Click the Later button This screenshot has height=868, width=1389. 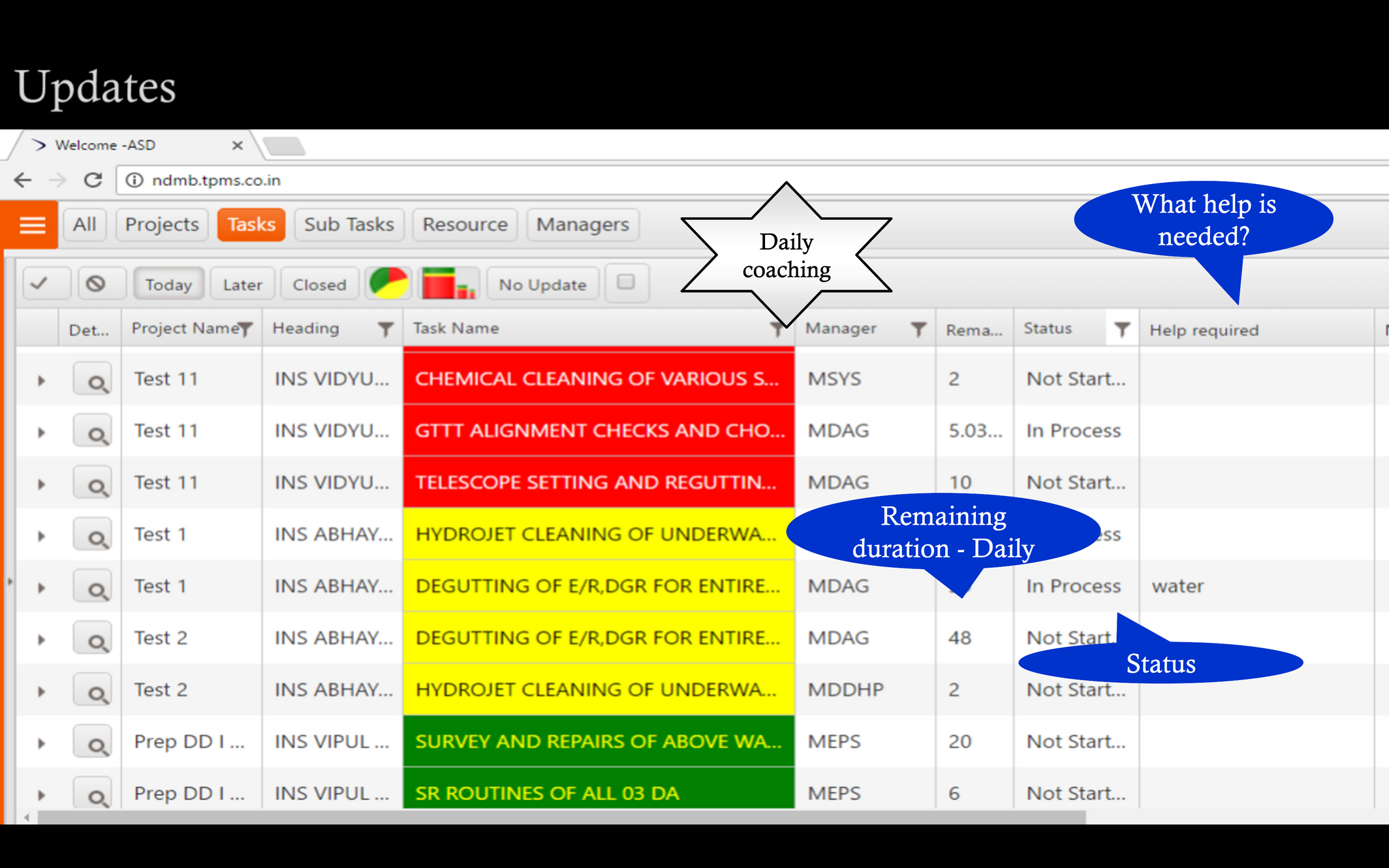coord(242,284)
